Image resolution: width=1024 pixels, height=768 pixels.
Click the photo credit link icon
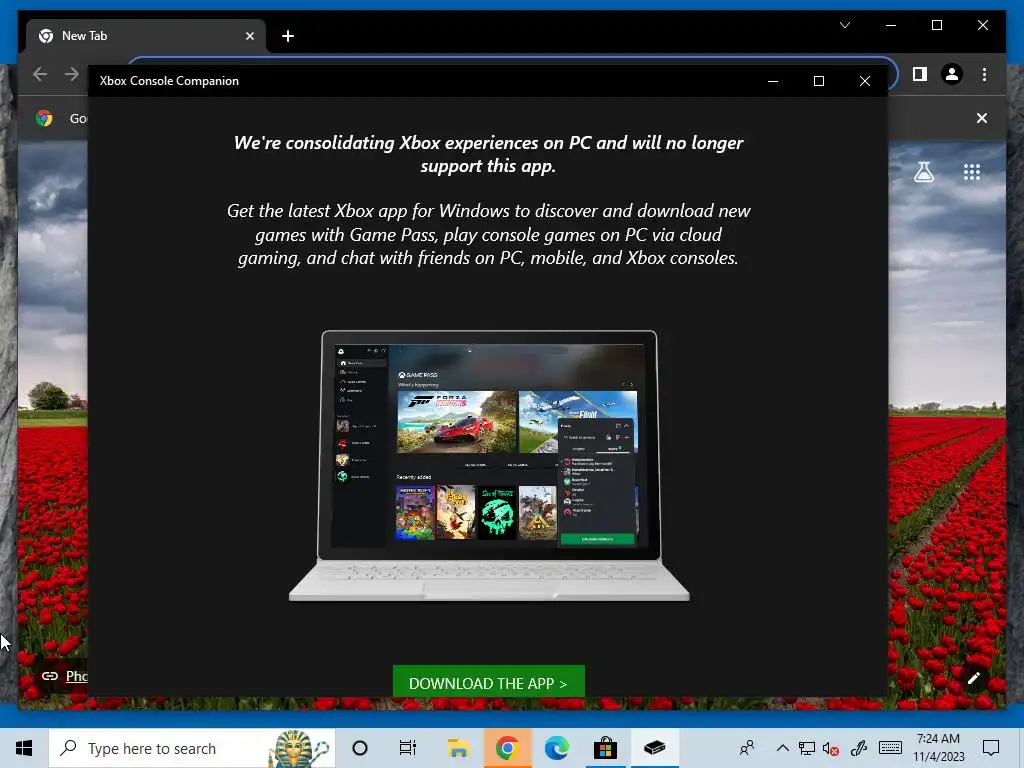tap(50, 676)
